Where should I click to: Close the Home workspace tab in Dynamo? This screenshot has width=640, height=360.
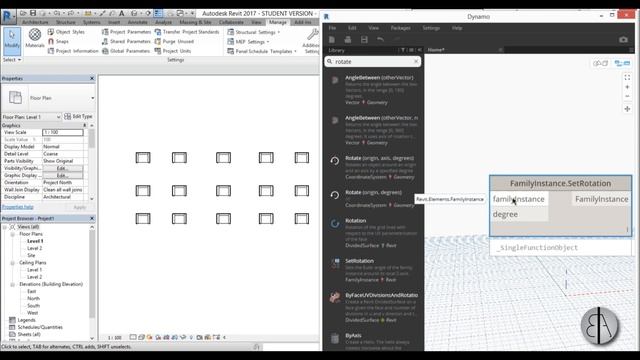tap(501, 50)
